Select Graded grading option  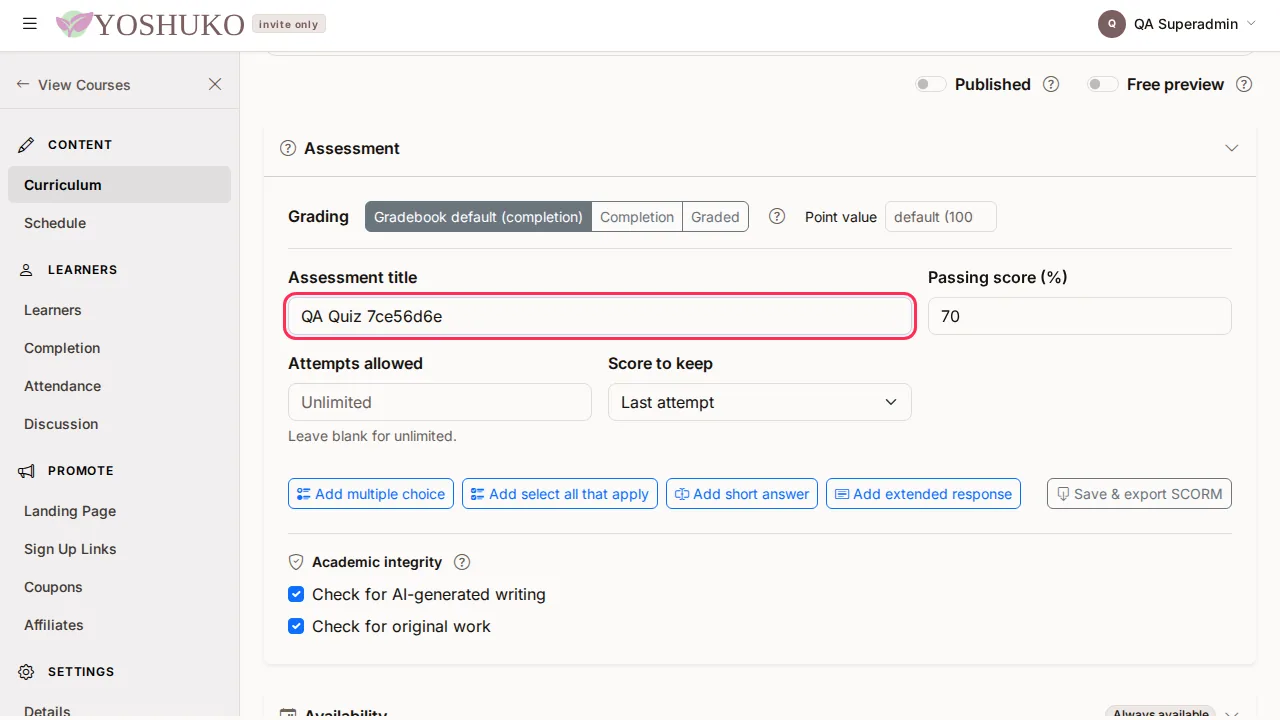pos(716,217)
